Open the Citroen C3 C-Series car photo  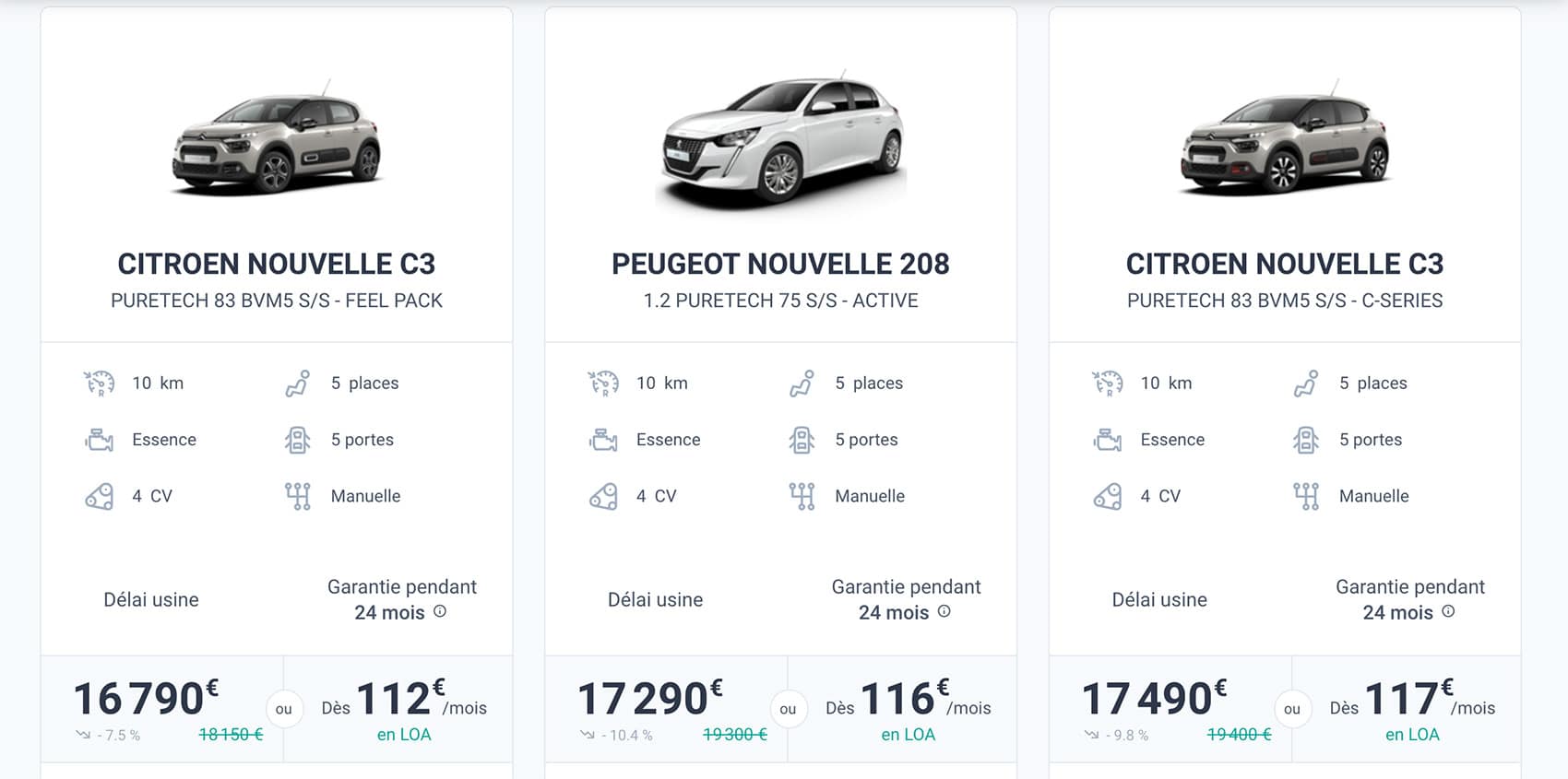(x=1285, y=140)
